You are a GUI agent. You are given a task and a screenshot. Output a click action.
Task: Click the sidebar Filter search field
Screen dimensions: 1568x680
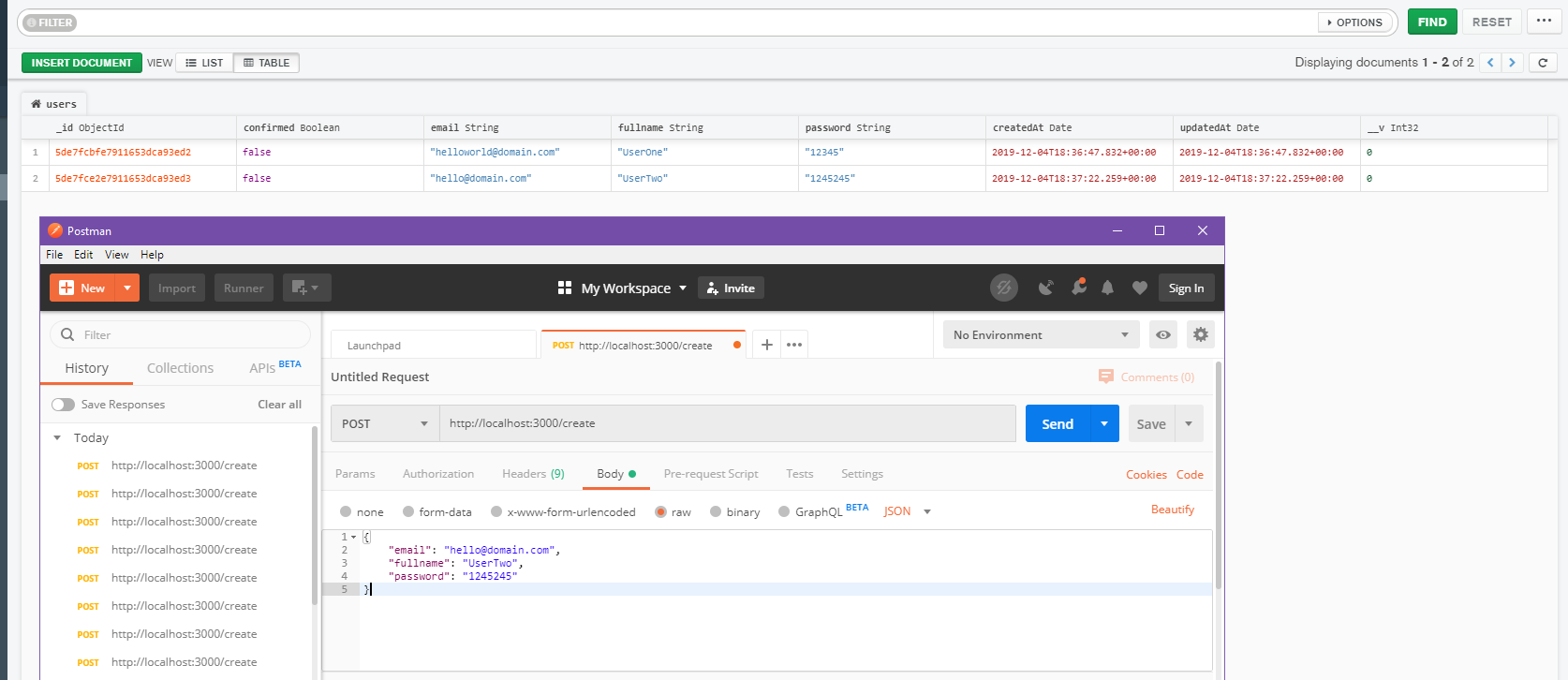[181, 334]
